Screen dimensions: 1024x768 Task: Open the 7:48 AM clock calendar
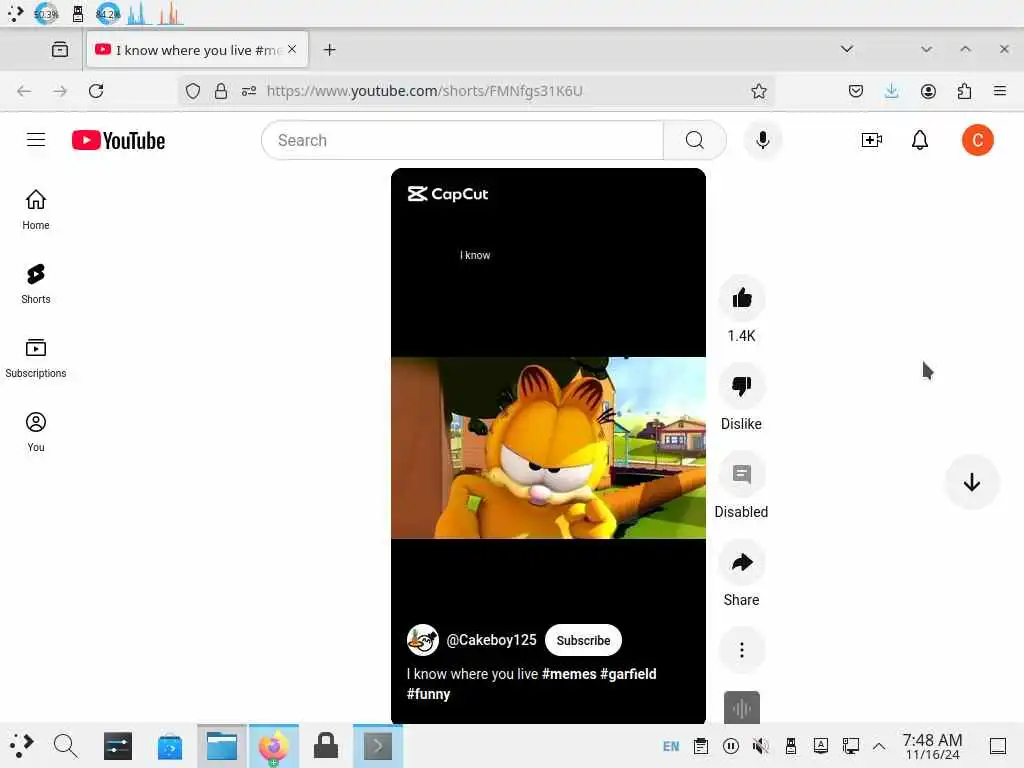[x=932, y=746]
